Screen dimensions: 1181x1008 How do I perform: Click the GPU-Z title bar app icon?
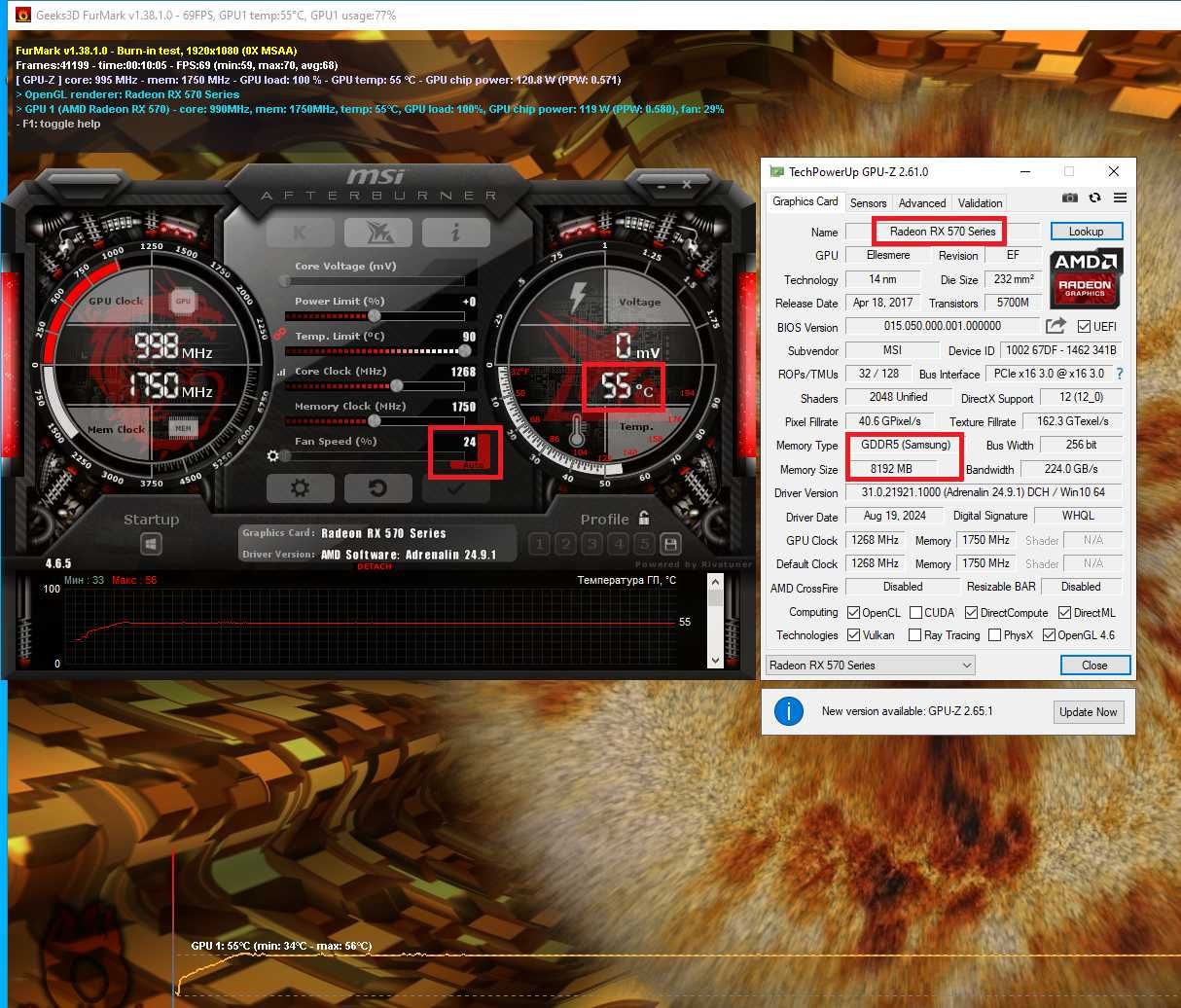click(776, 171)
